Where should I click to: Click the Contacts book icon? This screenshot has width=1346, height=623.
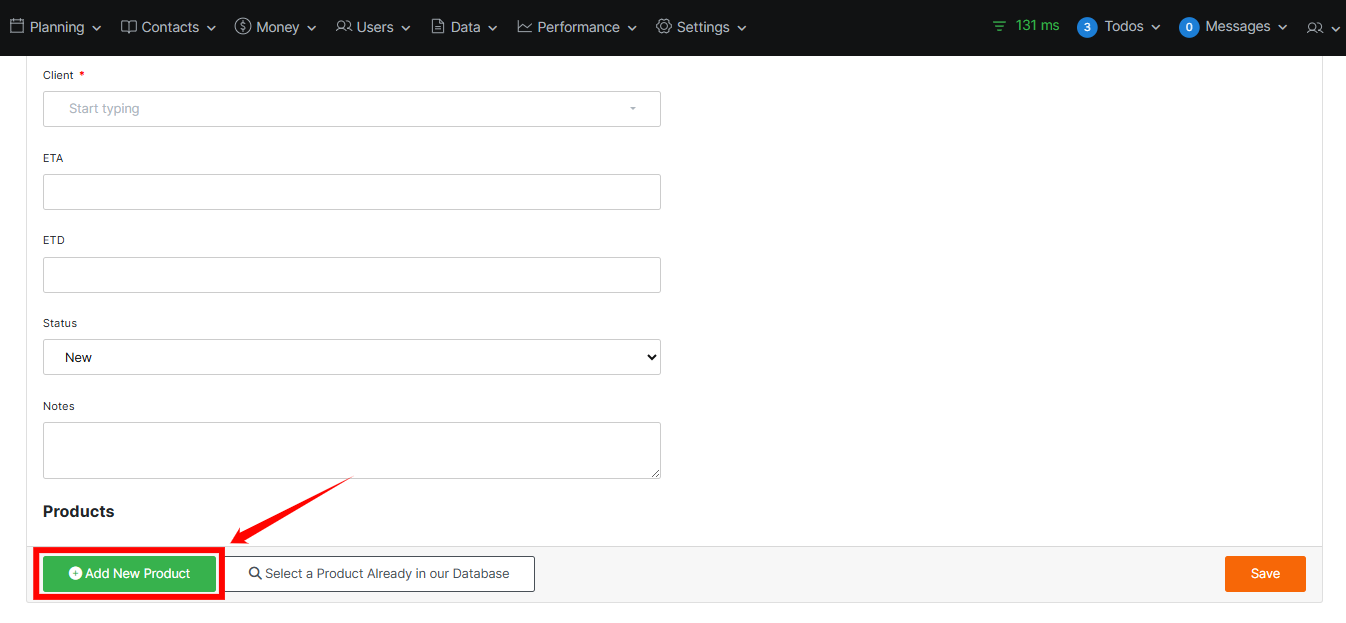click(129, 26)
